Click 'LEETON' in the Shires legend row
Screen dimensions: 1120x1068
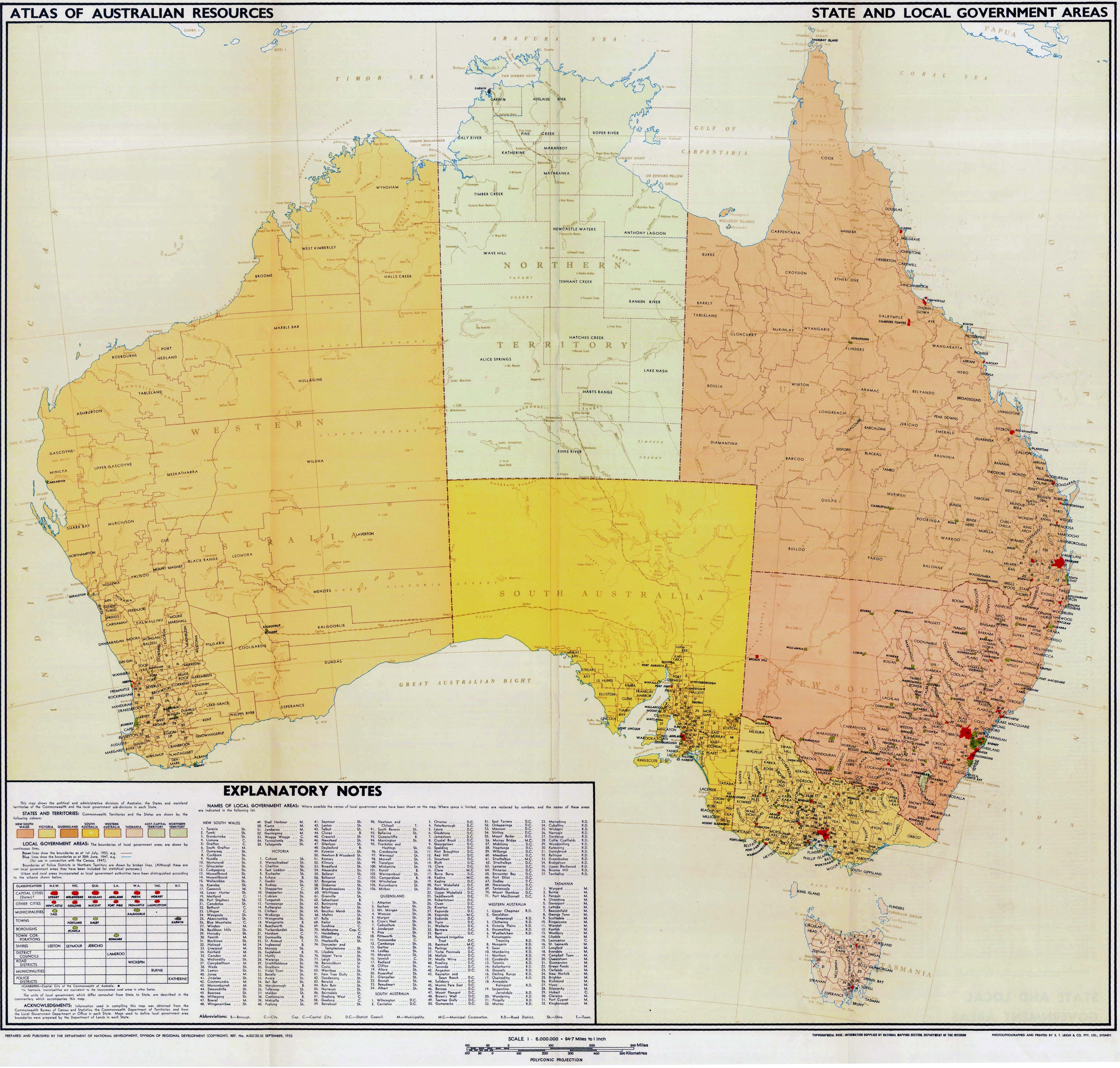click(54, 946)
